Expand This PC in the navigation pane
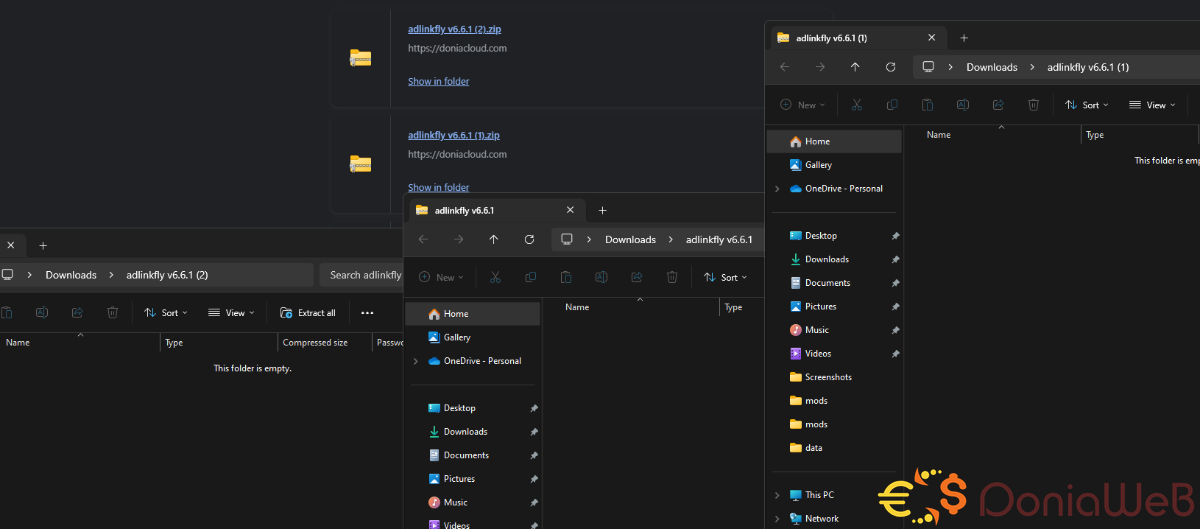This screenshot has height=529, width=1200. pyautogui.click(x=777, y=495)
